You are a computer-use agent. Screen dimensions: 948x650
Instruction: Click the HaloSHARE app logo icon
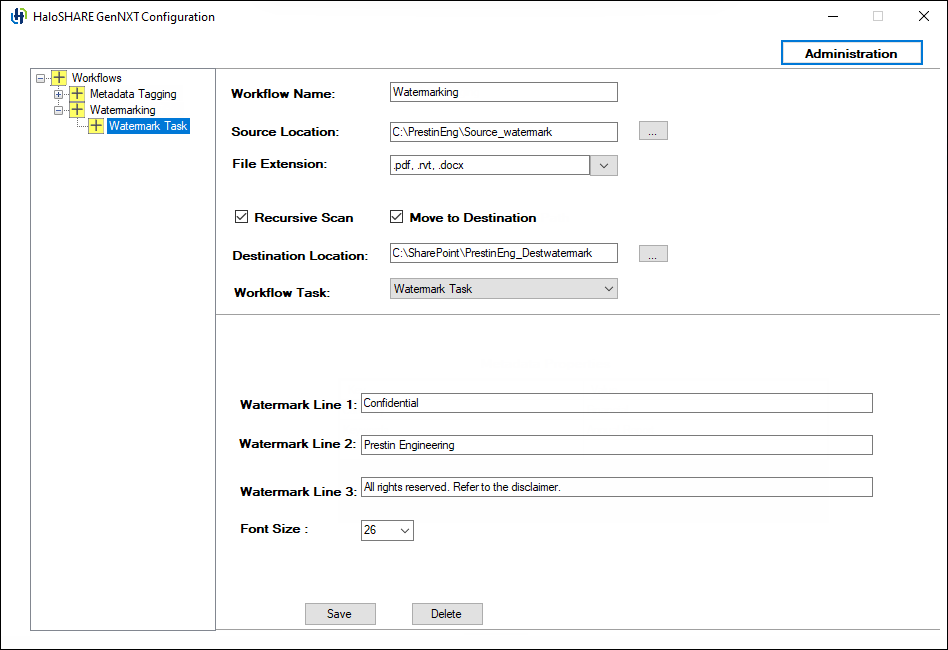tap(19, 16)
